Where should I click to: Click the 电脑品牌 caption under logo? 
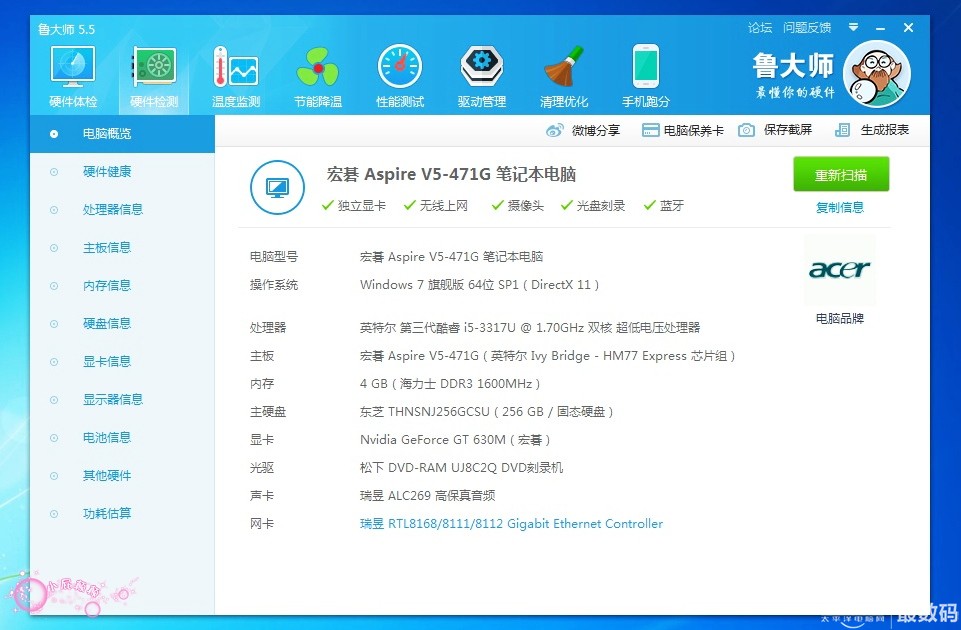coord(840,318)
